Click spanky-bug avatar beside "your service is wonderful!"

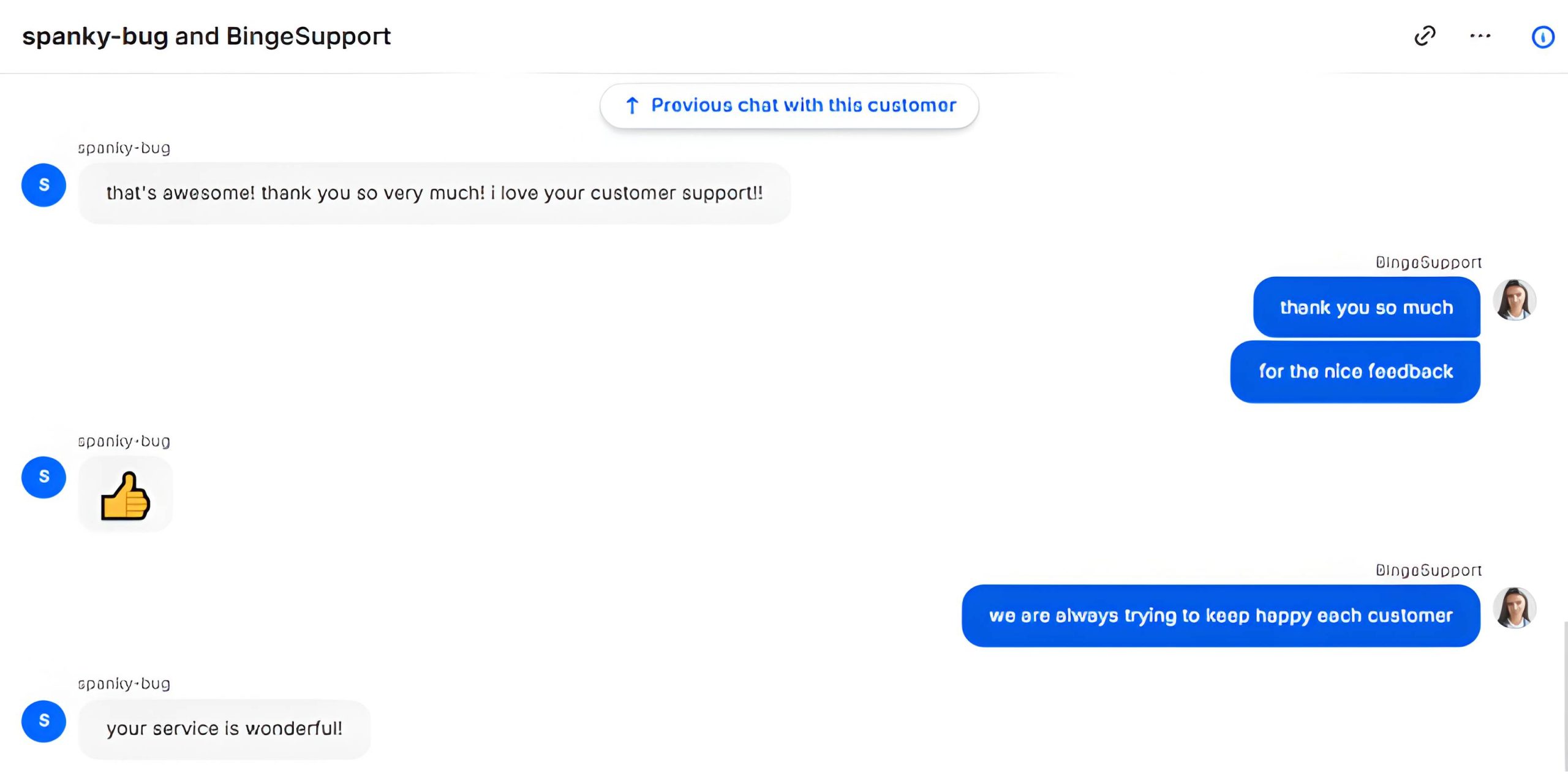(43, 721)
